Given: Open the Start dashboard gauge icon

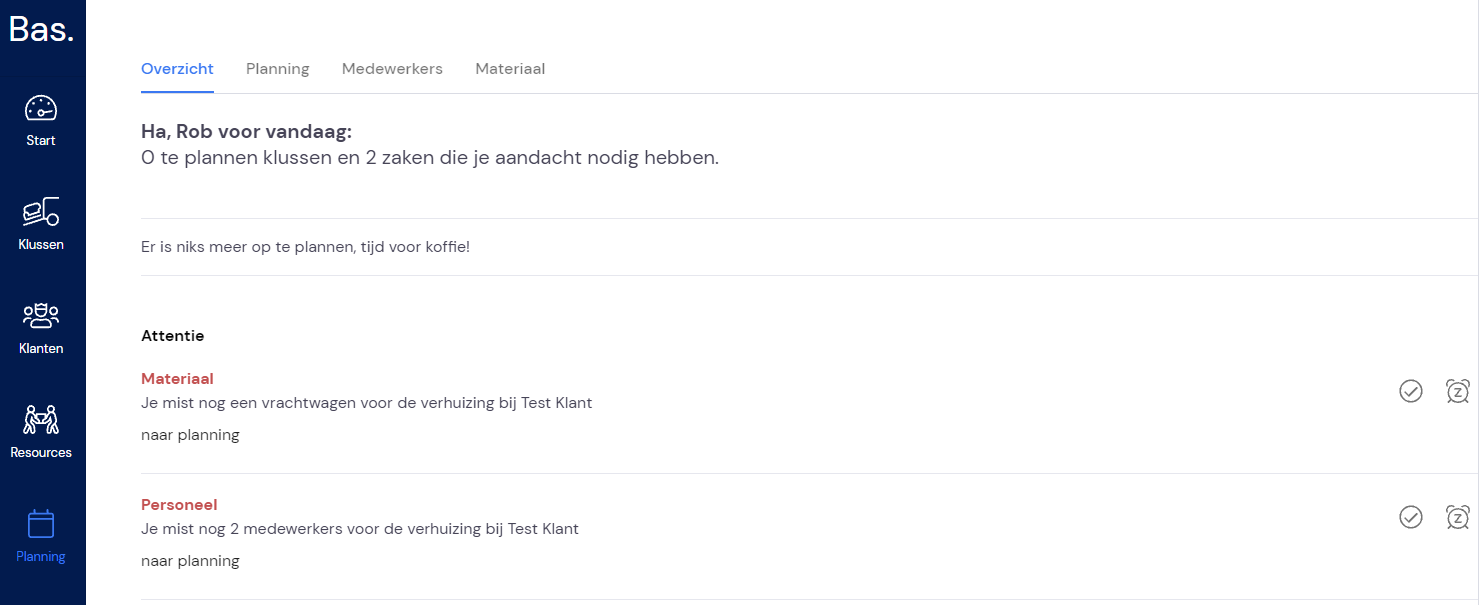Looking at the screenshot, I should [41, 108].
